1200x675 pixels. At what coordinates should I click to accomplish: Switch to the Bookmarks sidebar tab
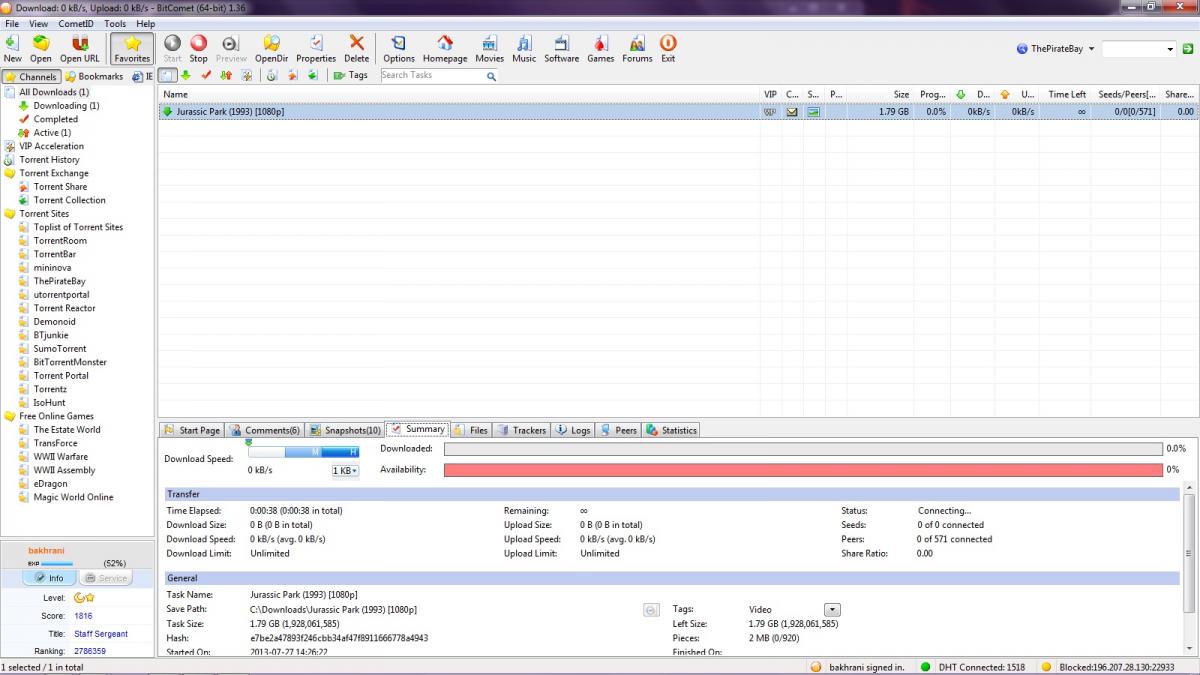[x=94, y=76]
